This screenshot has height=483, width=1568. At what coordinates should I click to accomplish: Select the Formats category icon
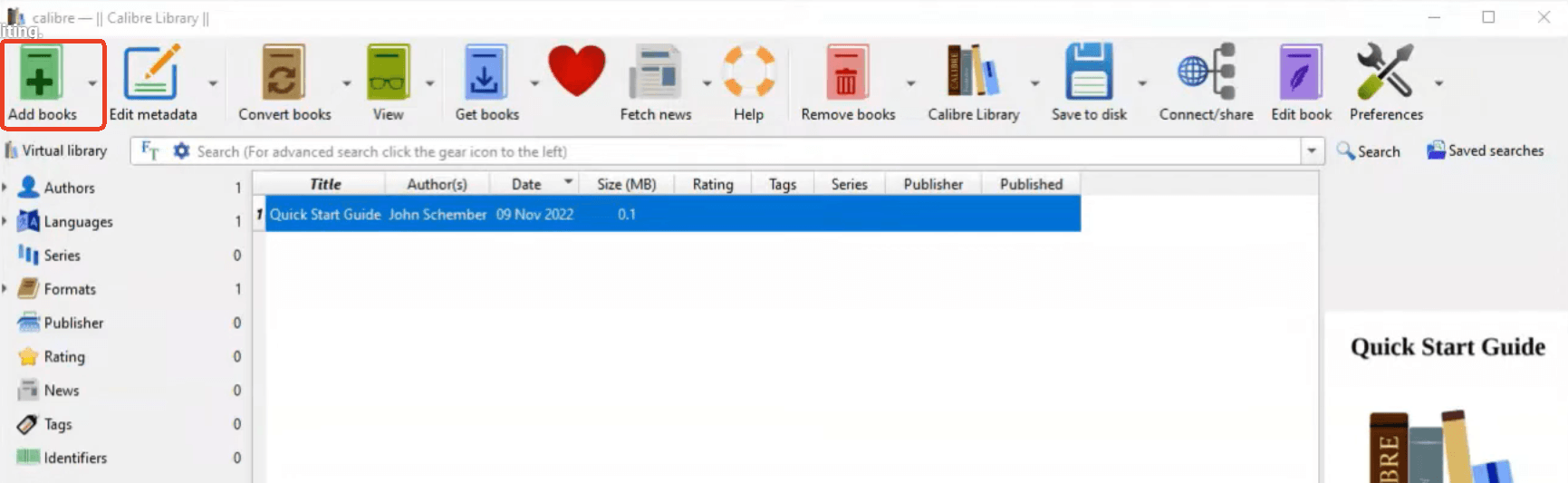(29, 288)
